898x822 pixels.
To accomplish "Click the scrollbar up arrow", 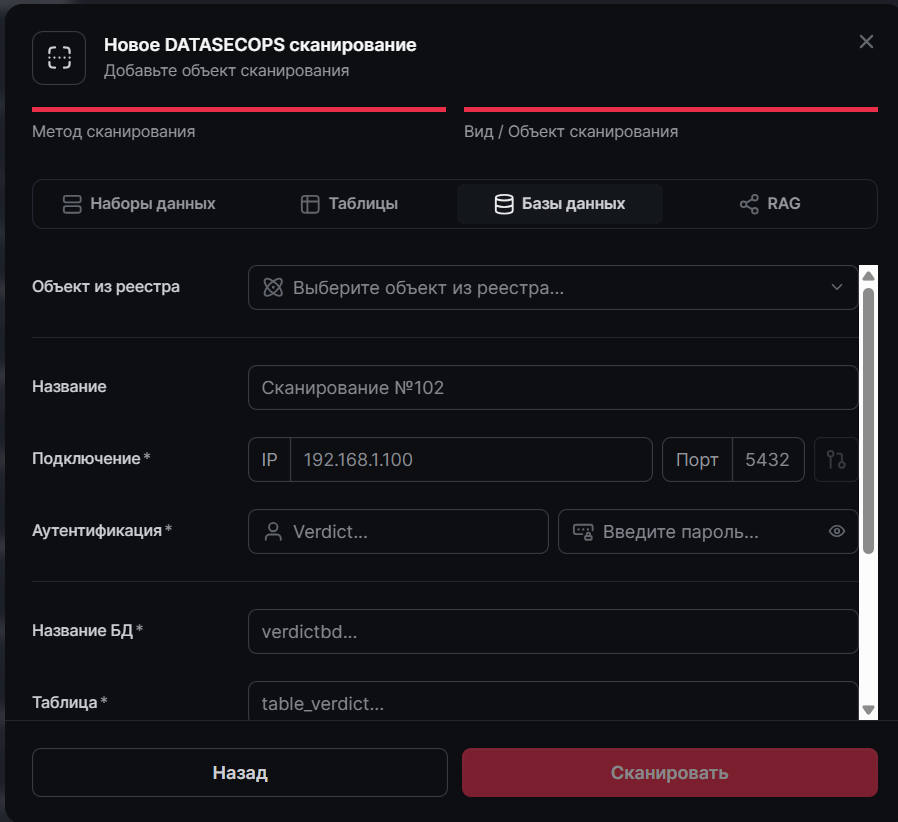I will tap(868, 276).
